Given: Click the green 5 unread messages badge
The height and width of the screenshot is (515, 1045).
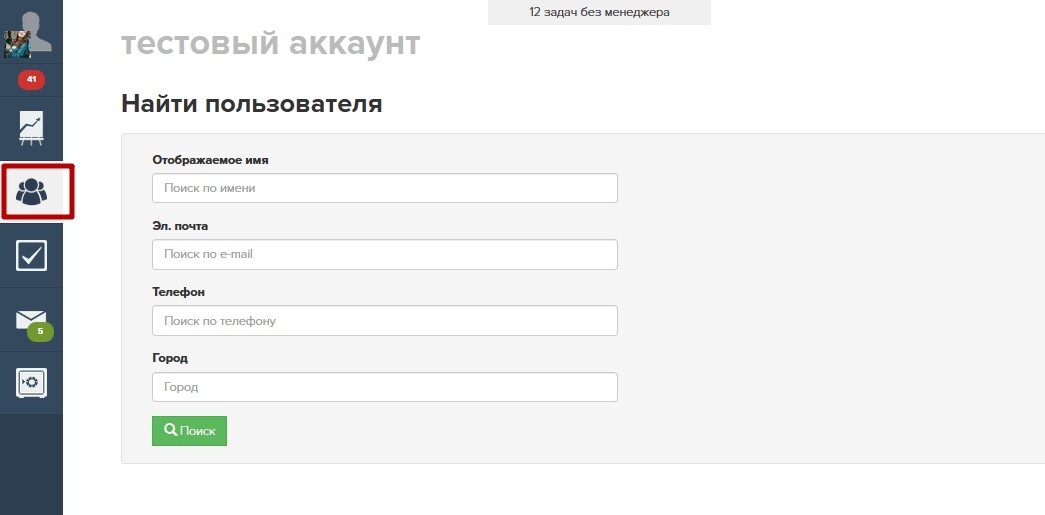Looking at the screenshot, I should click(40, 331).
